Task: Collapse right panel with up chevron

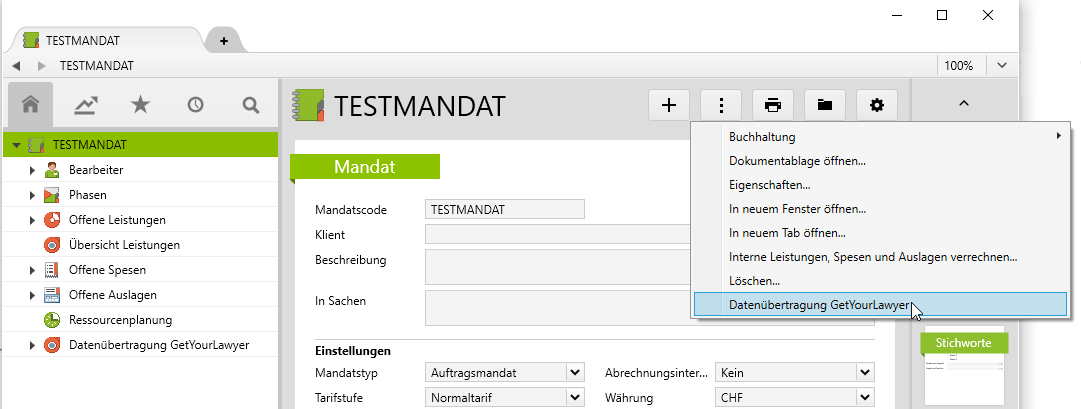Action: click(964, 103)
